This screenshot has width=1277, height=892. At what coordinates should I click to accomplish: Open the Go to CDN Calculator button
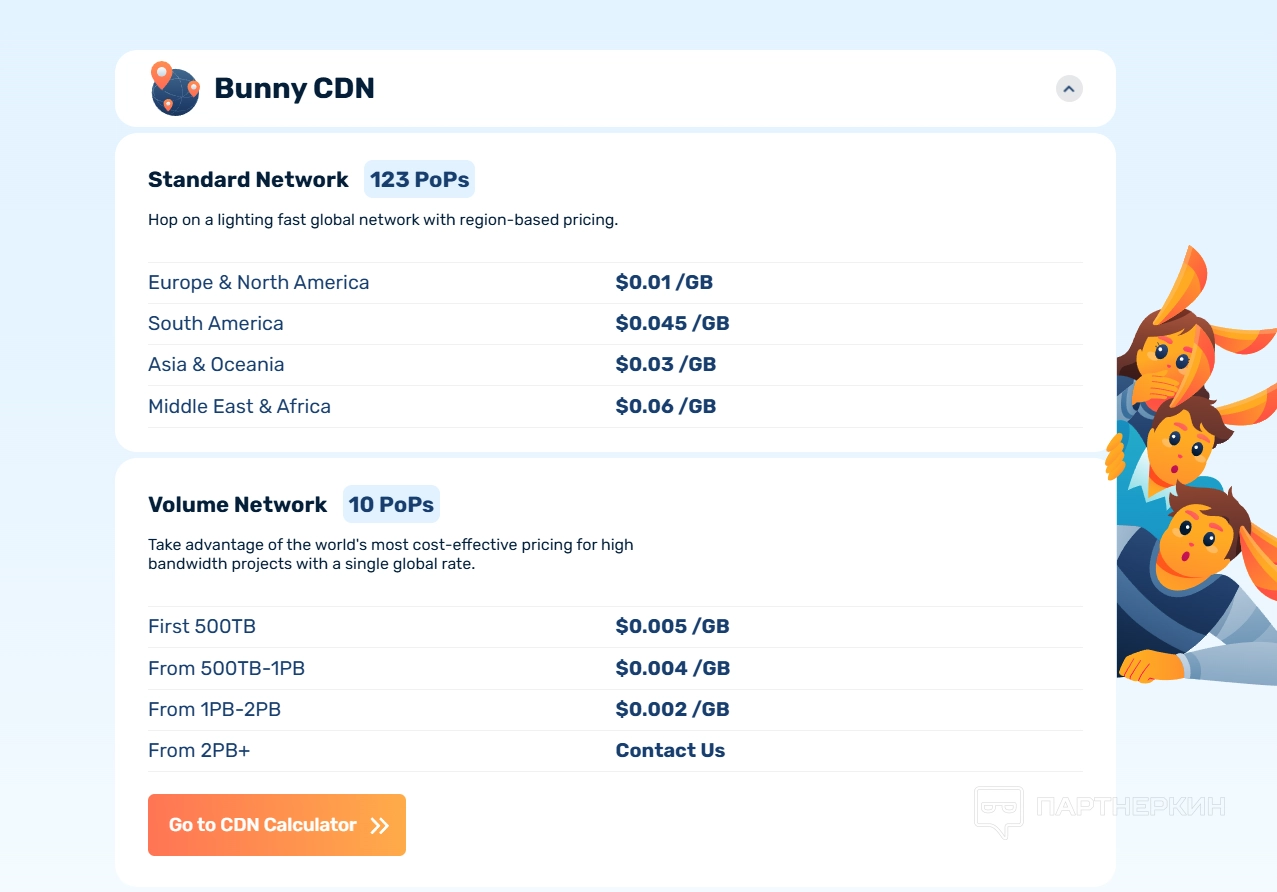pos(277,825)
